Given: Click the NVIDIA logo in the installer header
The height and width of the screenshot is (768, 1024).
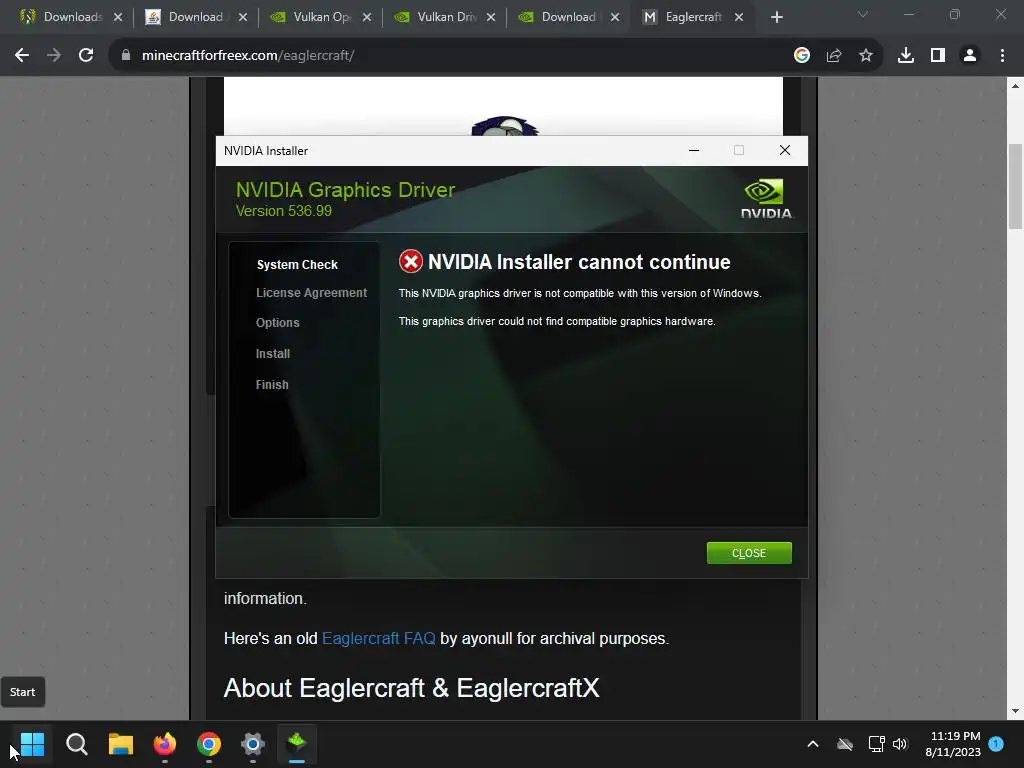Looking at the screenshot, I should 765,199.
